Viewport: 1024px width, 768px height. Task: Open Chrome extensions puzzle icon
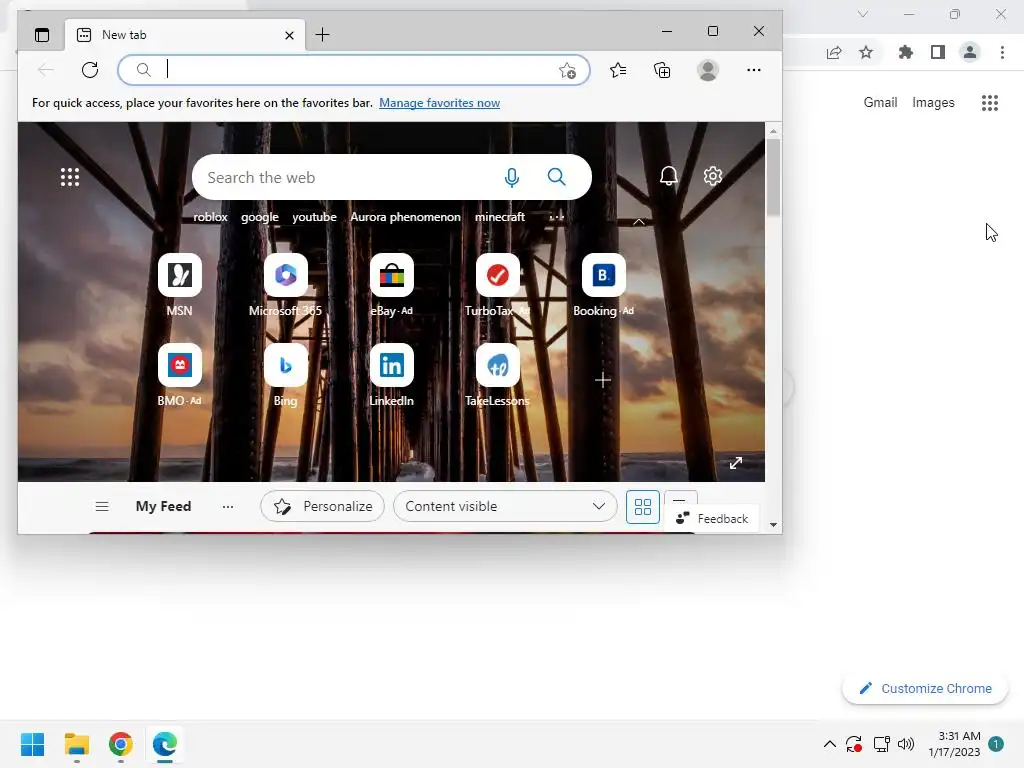pyautogui.click(x=905, y=52)
